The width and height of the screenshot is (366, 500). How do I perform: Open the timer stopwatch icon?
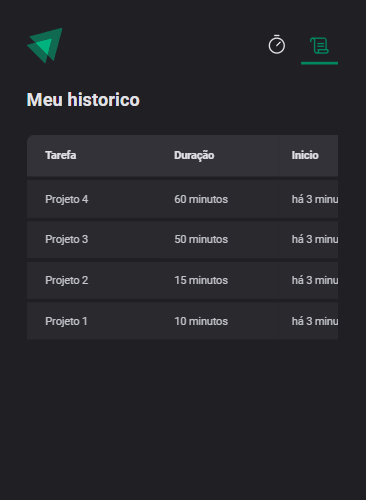277,44
